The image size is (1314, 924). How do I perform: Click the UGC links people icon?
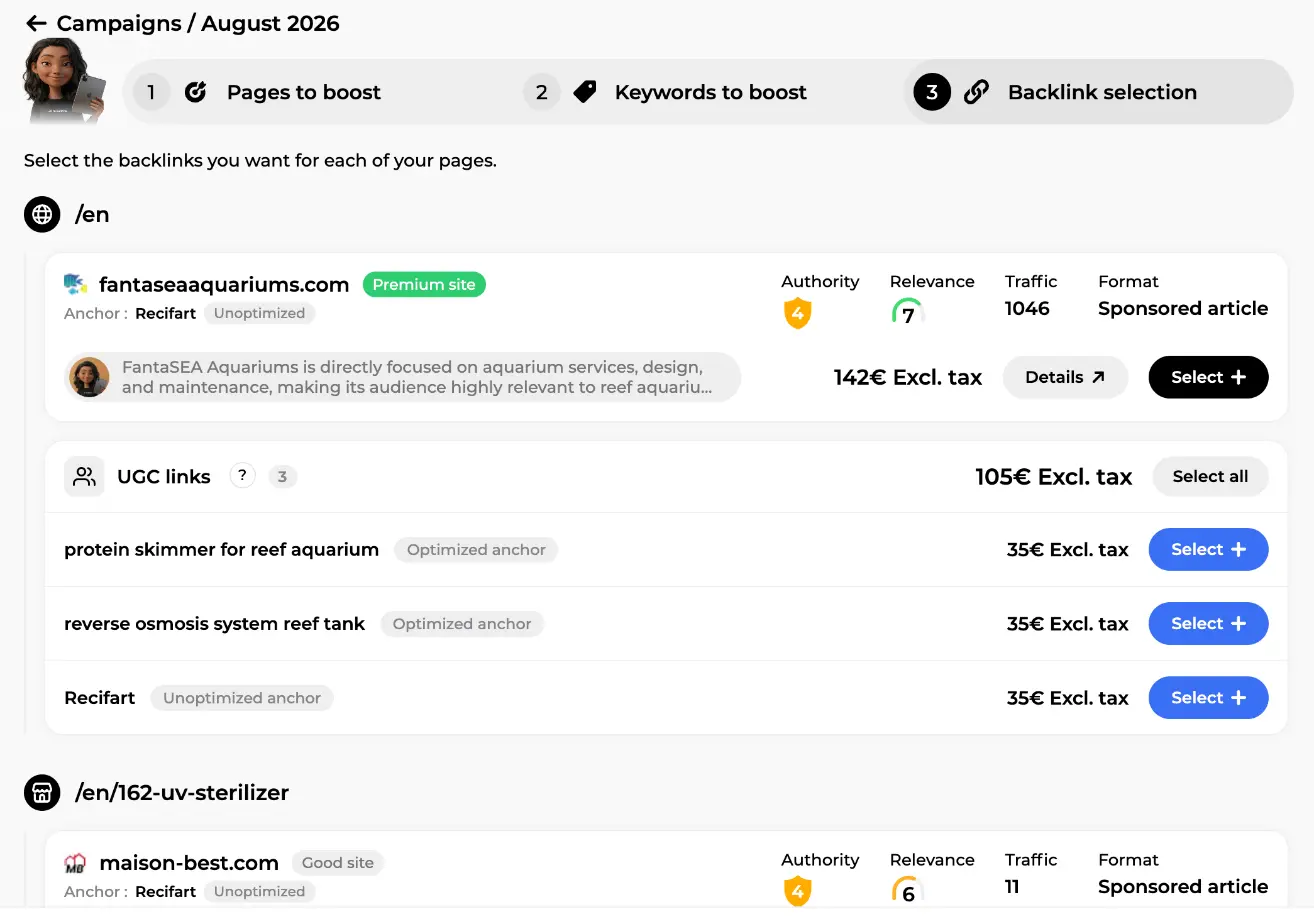click(85, 477)
